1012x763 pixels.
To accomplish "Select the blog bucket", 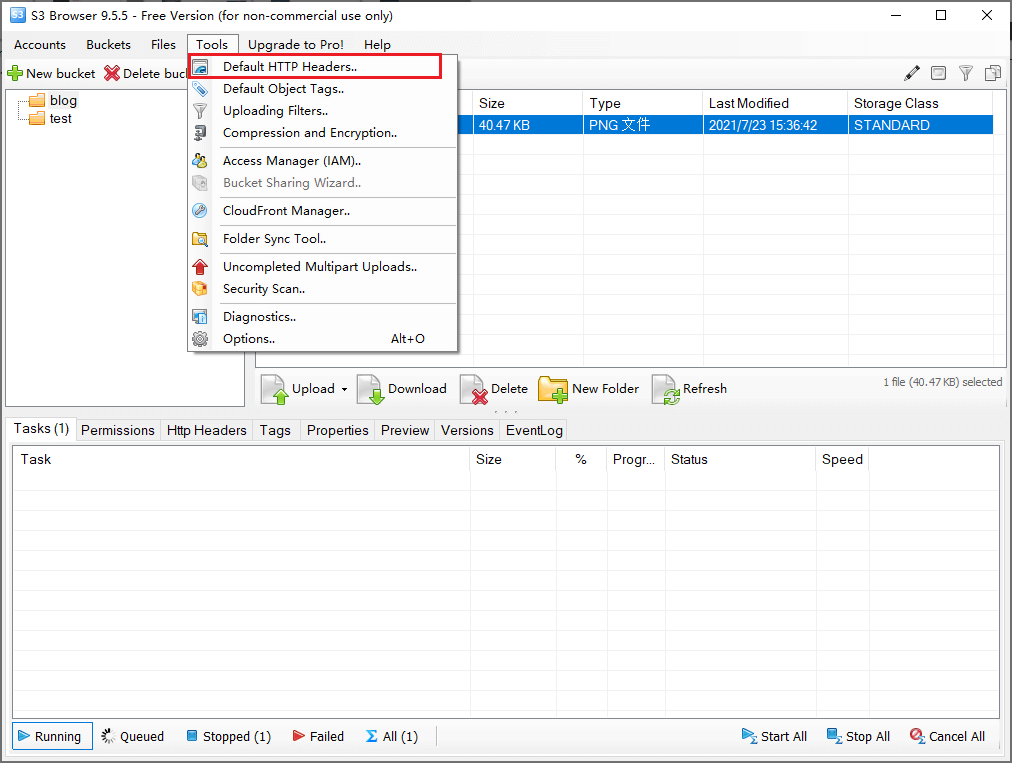I will 63,100.
